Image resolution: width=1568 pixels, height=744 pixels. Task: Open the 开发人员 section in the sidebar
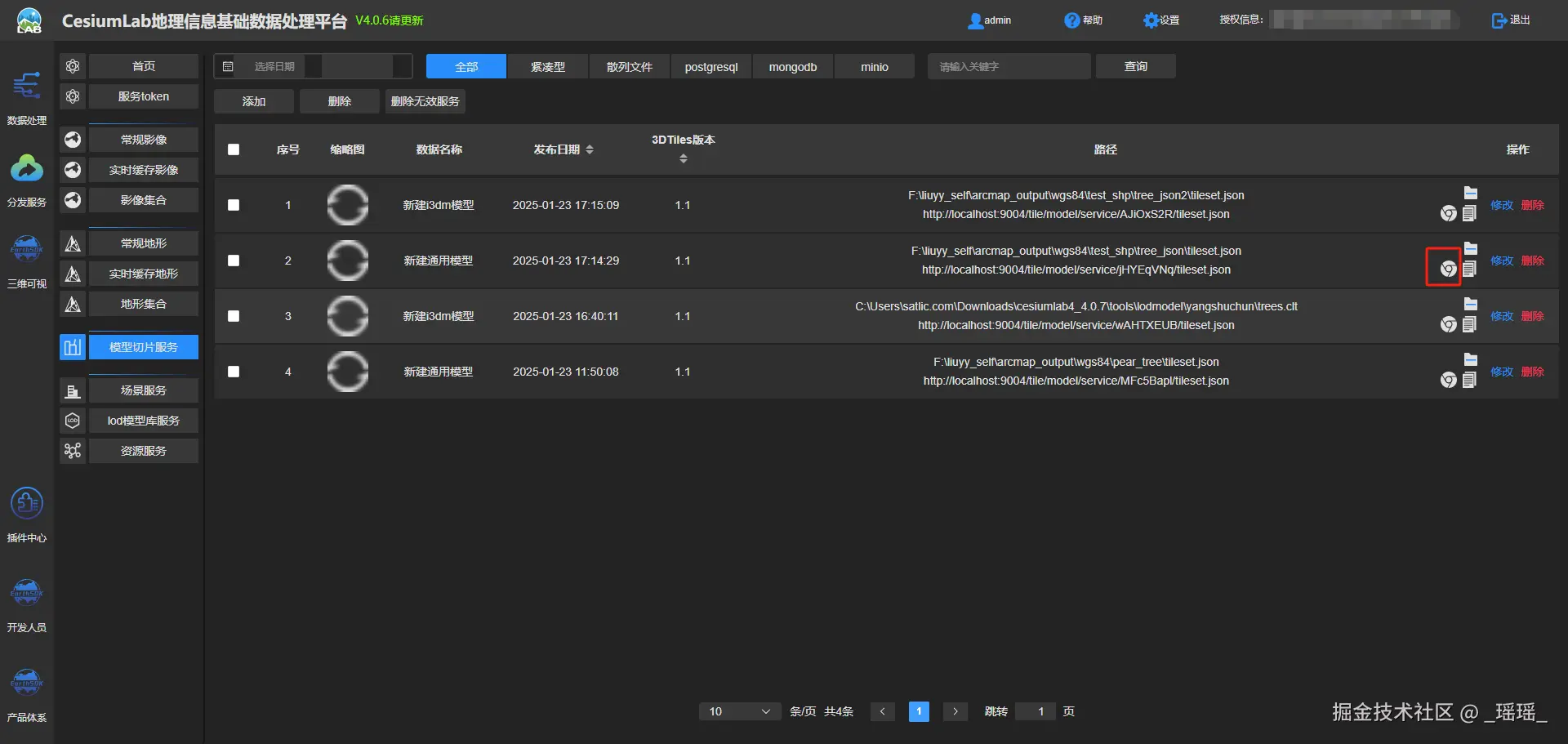[27, 605]
